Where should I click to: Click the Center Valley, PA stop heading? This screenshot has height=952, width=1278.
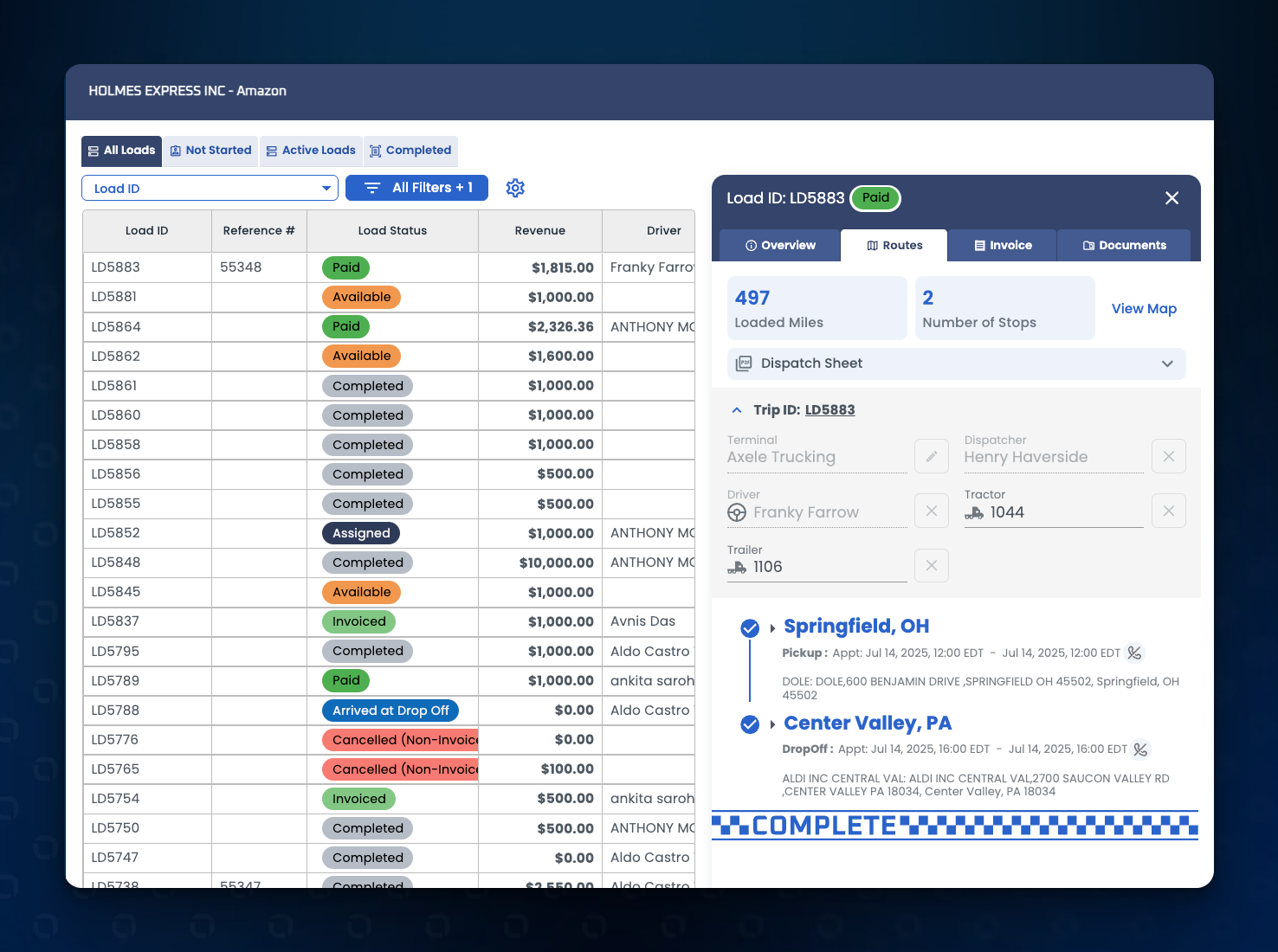click(x=868, y=724)
